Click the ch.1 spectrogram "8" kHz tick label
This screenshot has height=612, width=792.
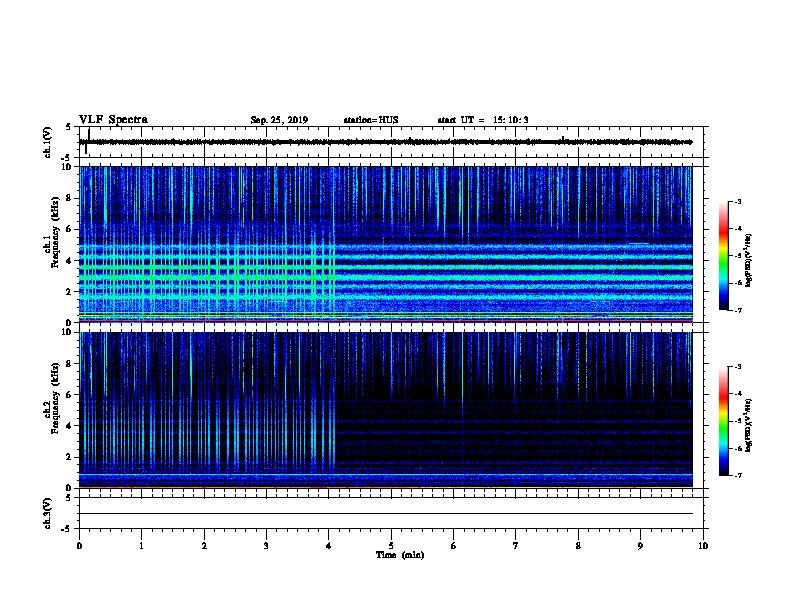(x=70, y=198)
